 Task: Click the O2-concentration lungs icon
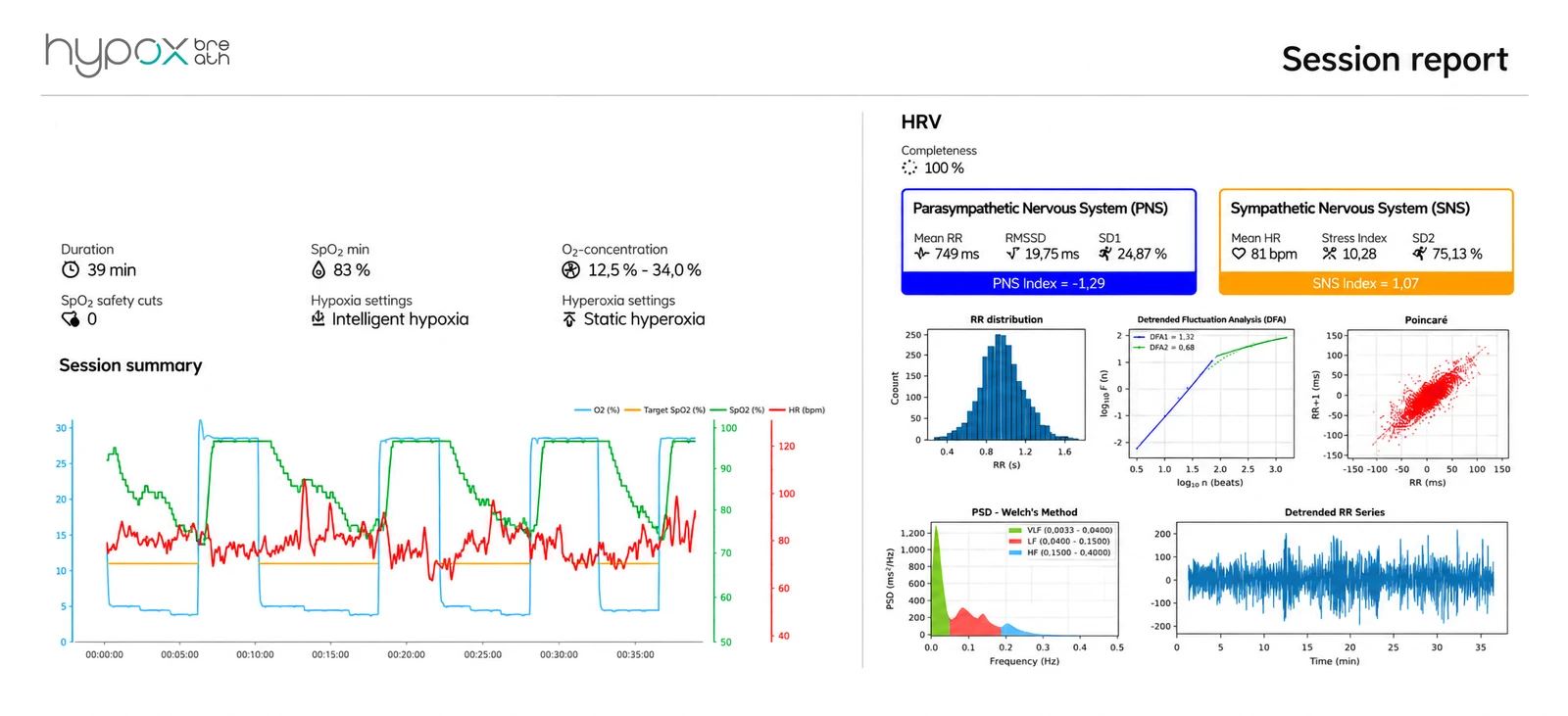(x=570, y=270)
